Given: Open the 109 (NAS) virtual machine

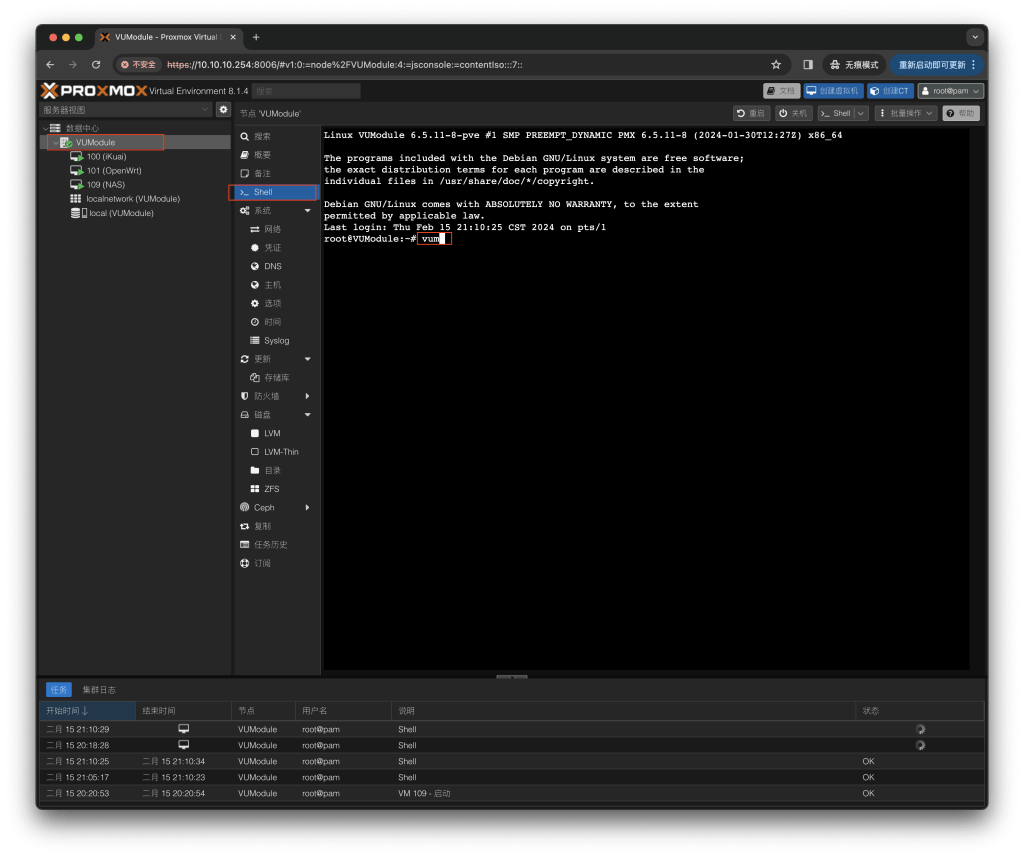Looking at the screenshot, I should 105,185.
